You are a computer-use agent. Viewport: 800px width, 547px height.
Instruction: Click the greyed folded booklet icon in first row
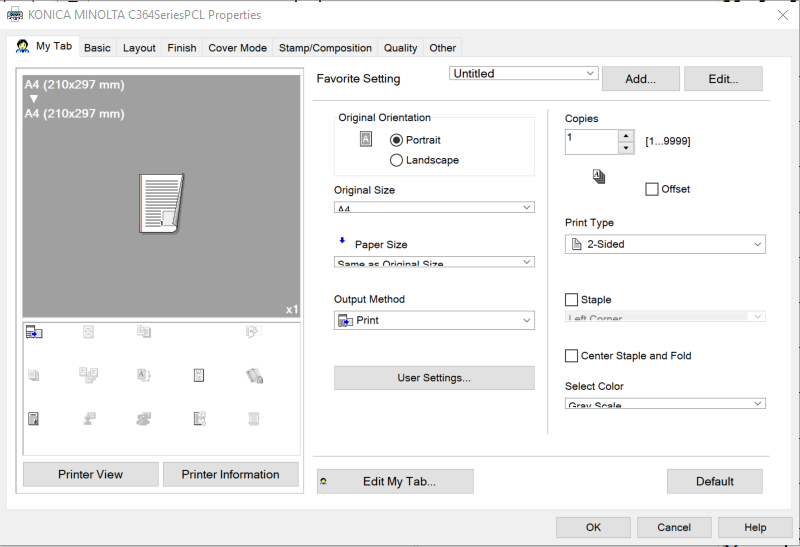click(254, 332)
